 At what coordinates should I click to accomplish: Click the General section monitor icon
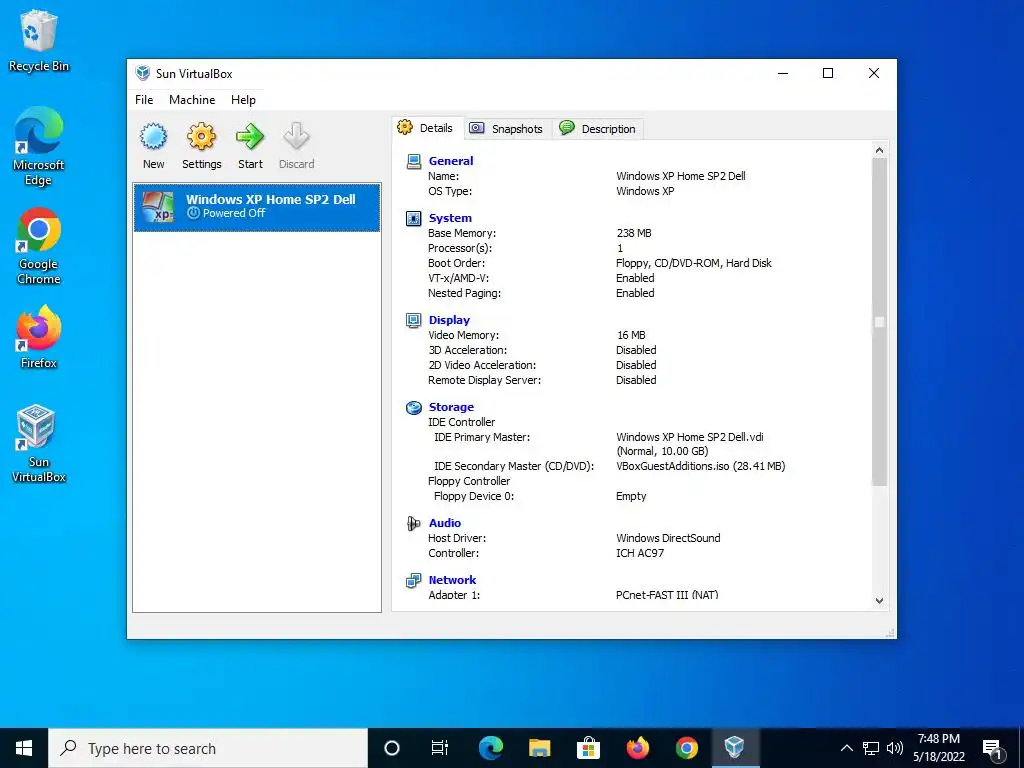pyautogui.click(x=413, y=161)
